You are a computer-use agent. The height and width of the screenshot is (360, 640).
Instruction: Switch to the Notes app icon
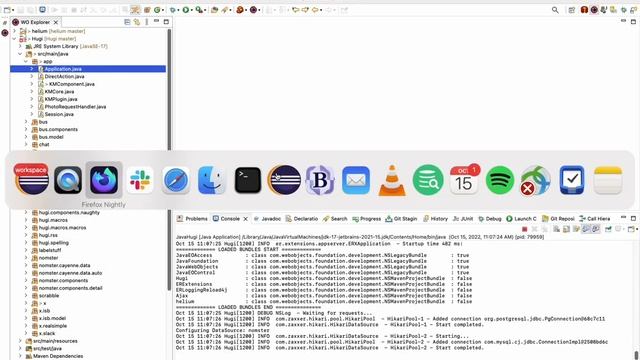point(608,180)
